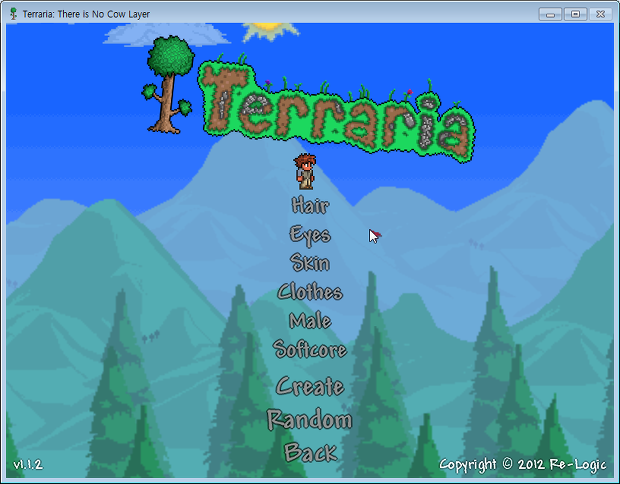Go Back to the previous menu
This screenshot has width=620, height=484.
point(310,452)
